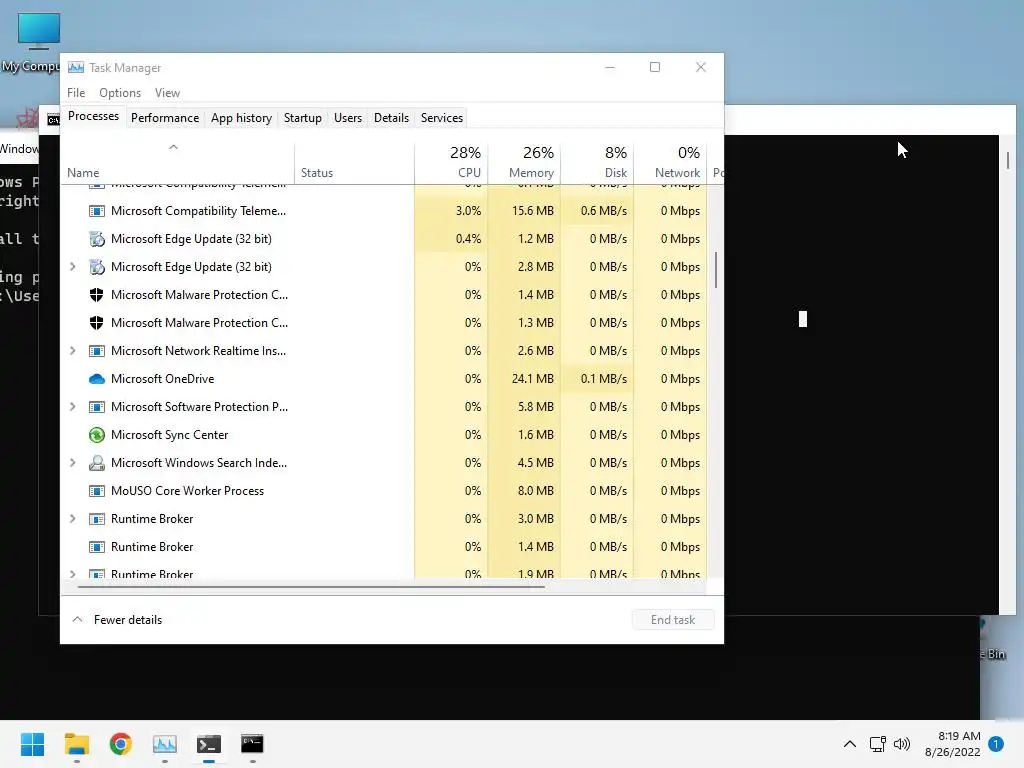Click the Microsoft Windows Search Indexer icon

pos(97,463)
